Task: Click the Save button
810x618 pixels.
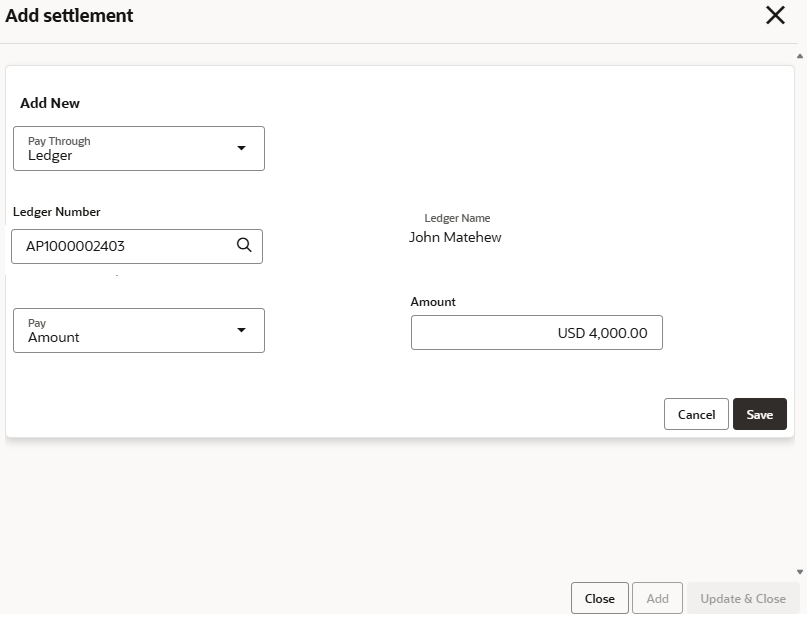Action: coord(759,414)
